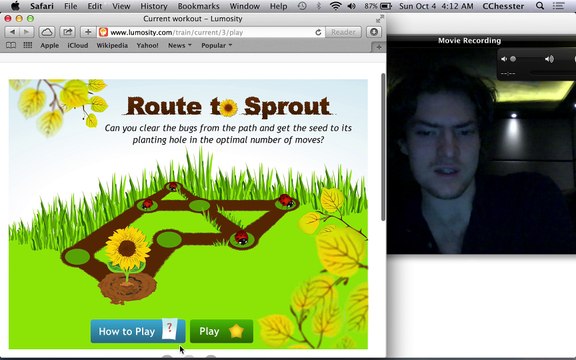Expand the News bookmarks dropdown
Screen dimensions: 576x360
[x=180, y=46]
